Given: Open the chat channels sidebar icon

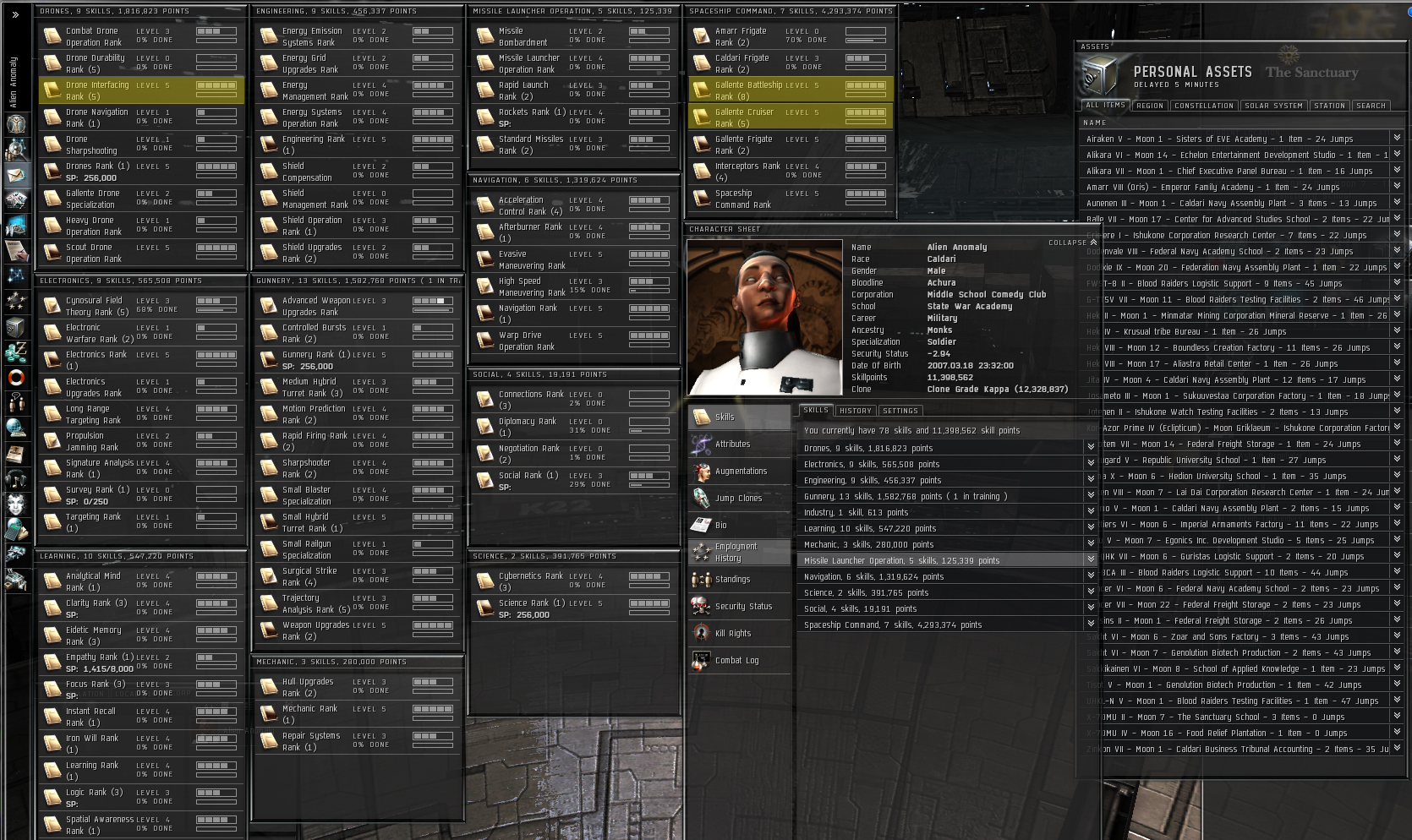Looking at the screenshot, I should [16, 403].
